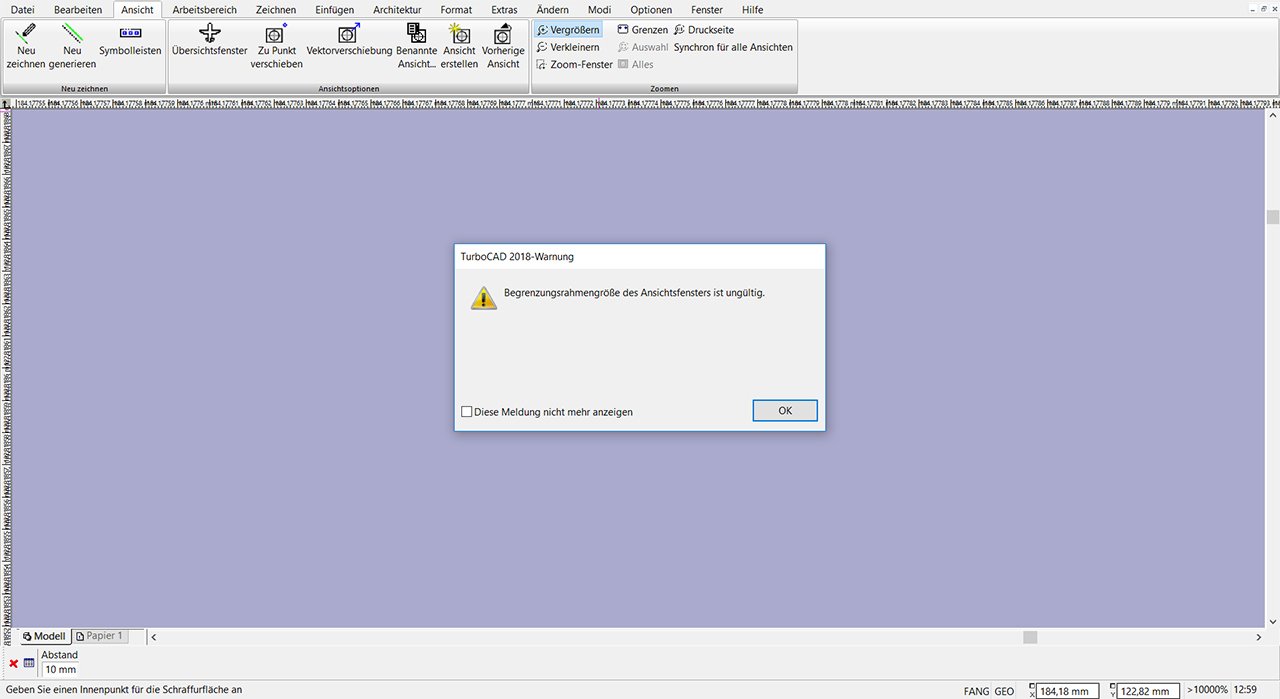Click the Zoomen group label
1280x699 pixels.
[664, 89]
